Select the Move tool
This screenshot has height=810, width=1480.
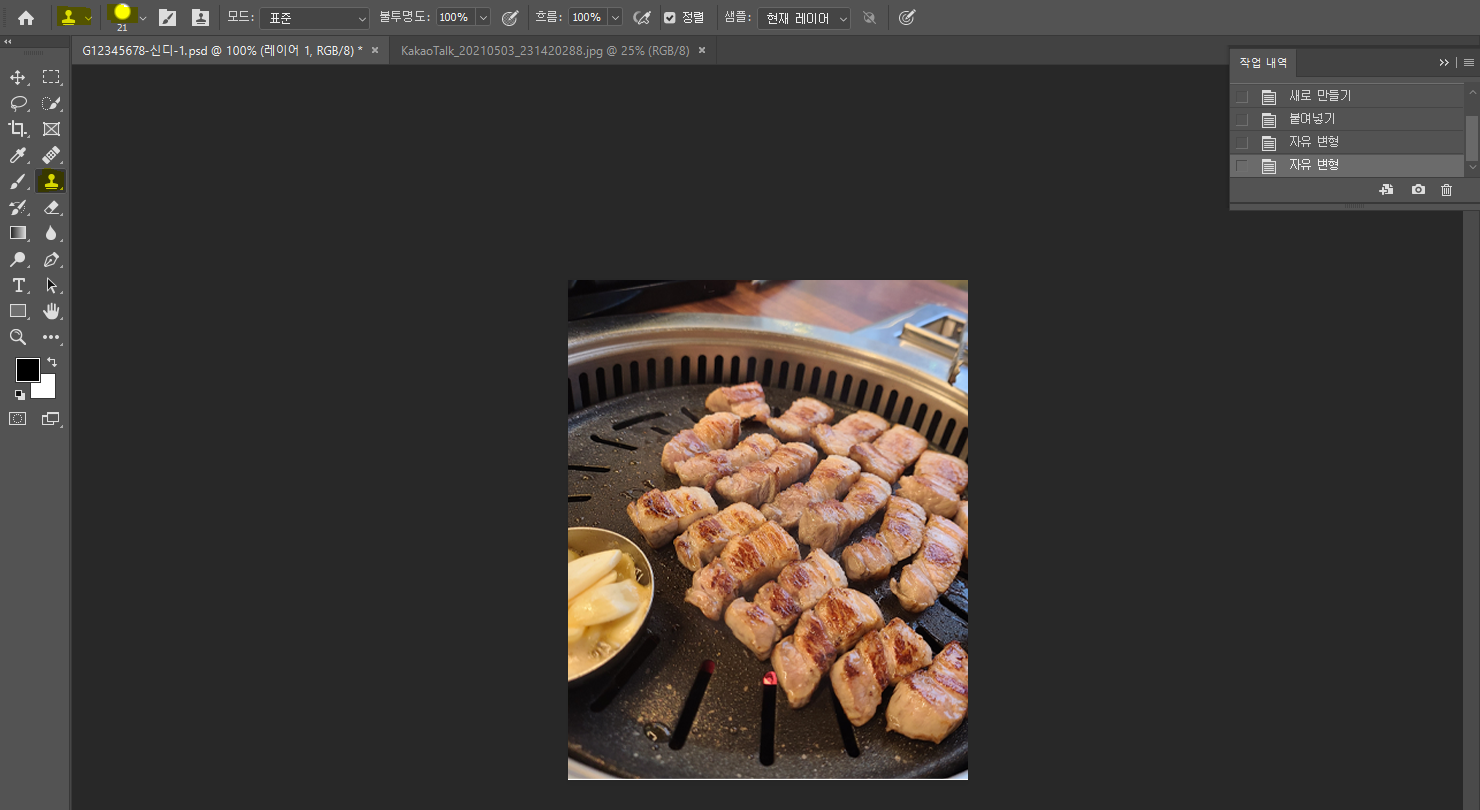pyautogui.click(x=18, y=77)
